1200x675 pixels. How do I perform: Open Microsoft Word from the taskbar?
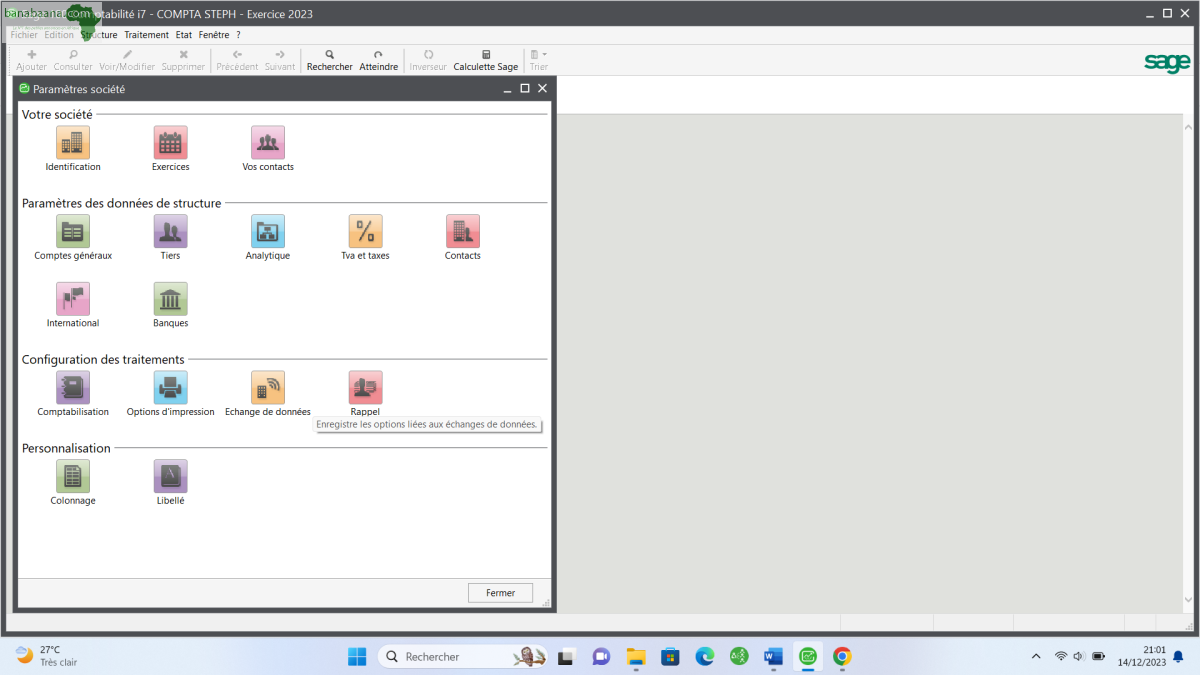[x=773, y=657]
